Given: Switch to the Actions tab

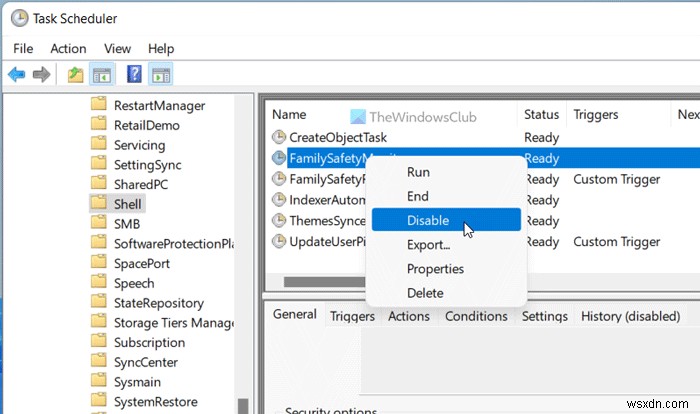Looking at the screenshot, I should point(408,316).
